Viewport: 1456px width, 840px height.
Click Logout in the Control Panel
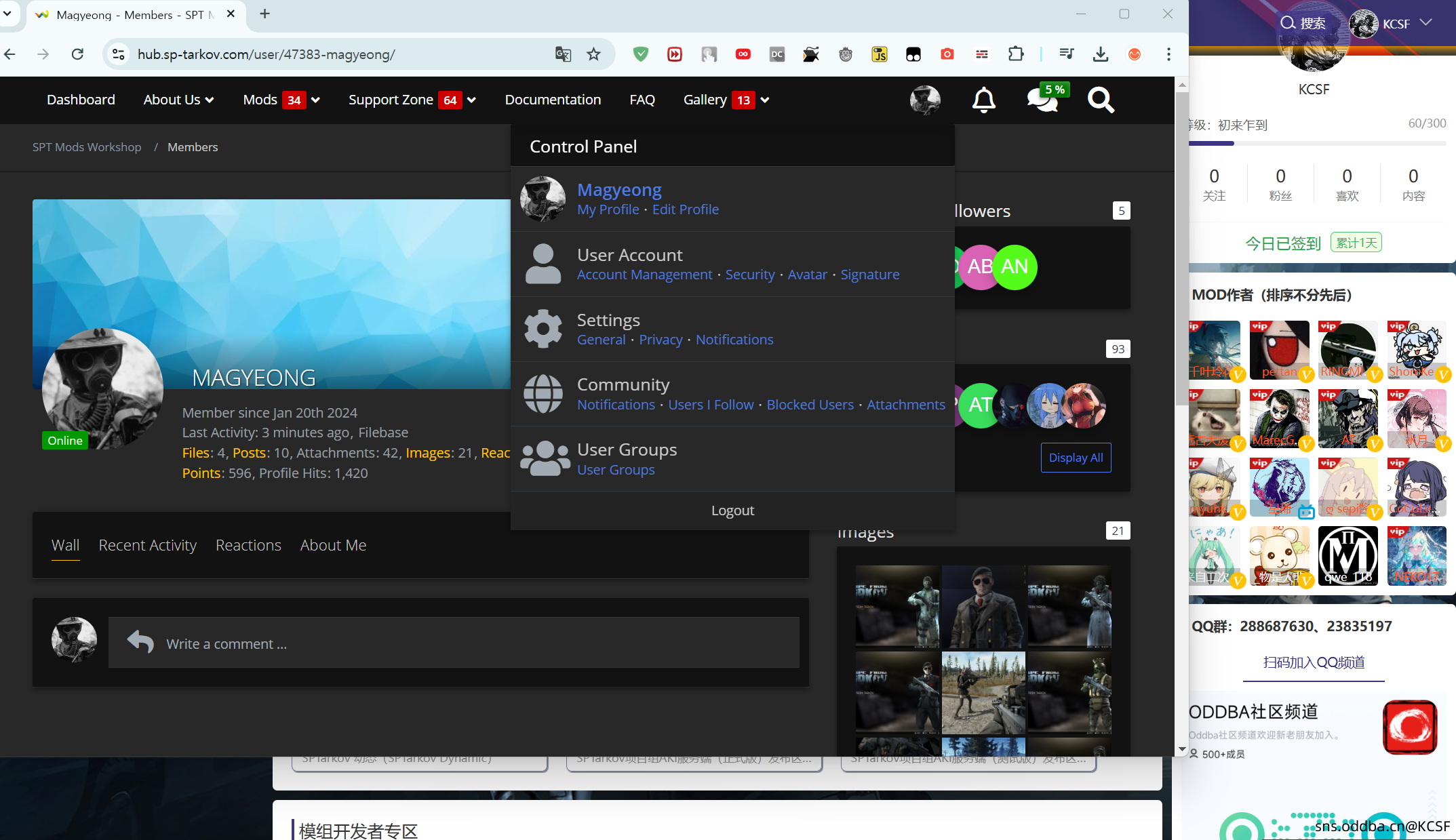pos(732,511)
